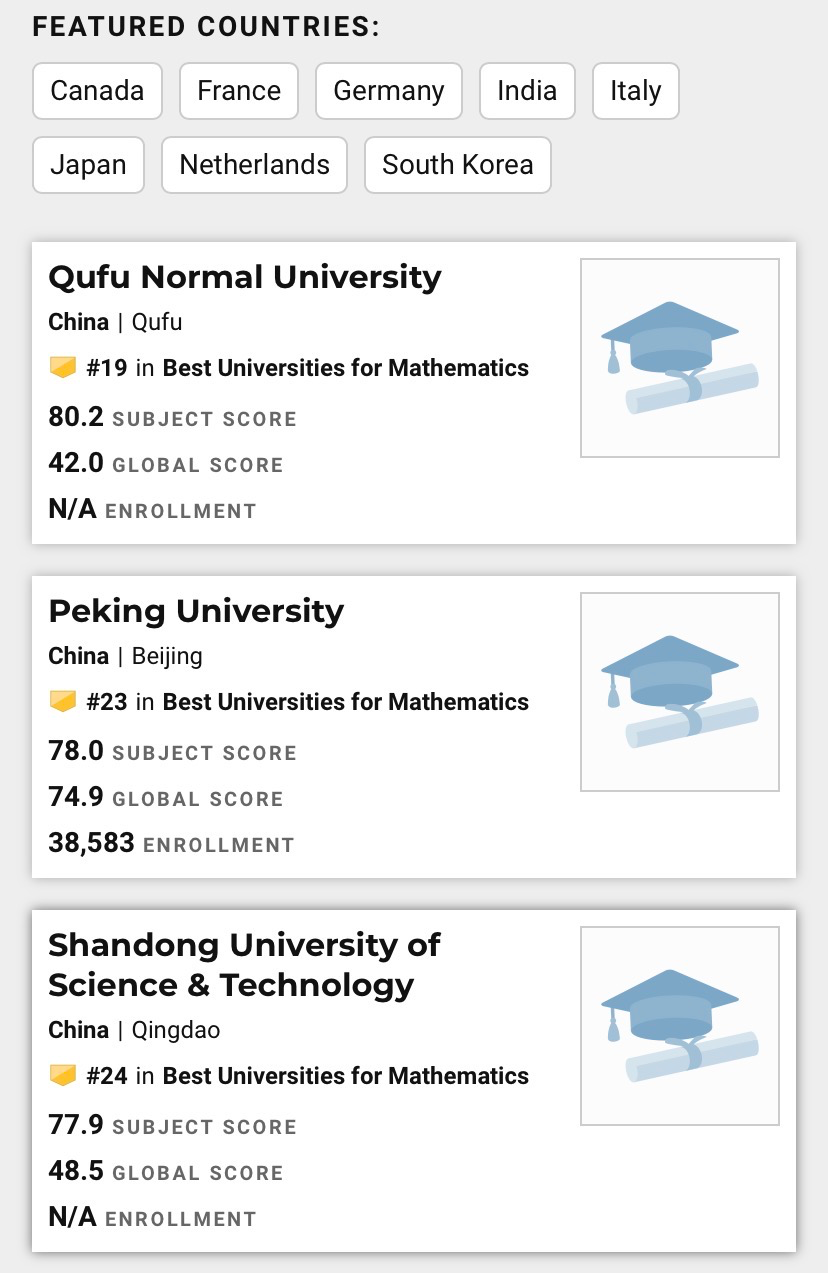828x1273 pixels.
Task: Select the Canada country filter
Action: coord(97,91)
